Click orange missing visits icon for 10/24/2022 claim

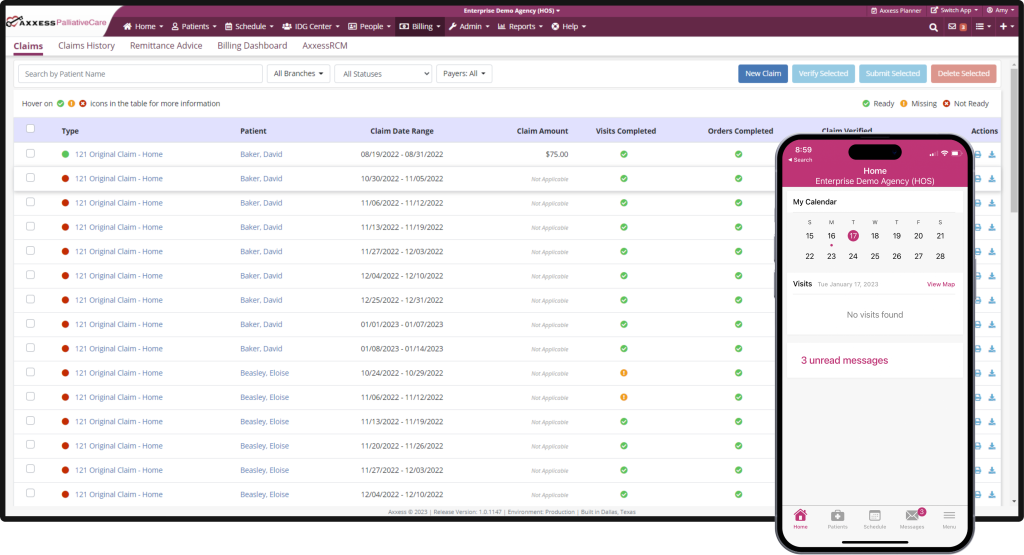624,373
